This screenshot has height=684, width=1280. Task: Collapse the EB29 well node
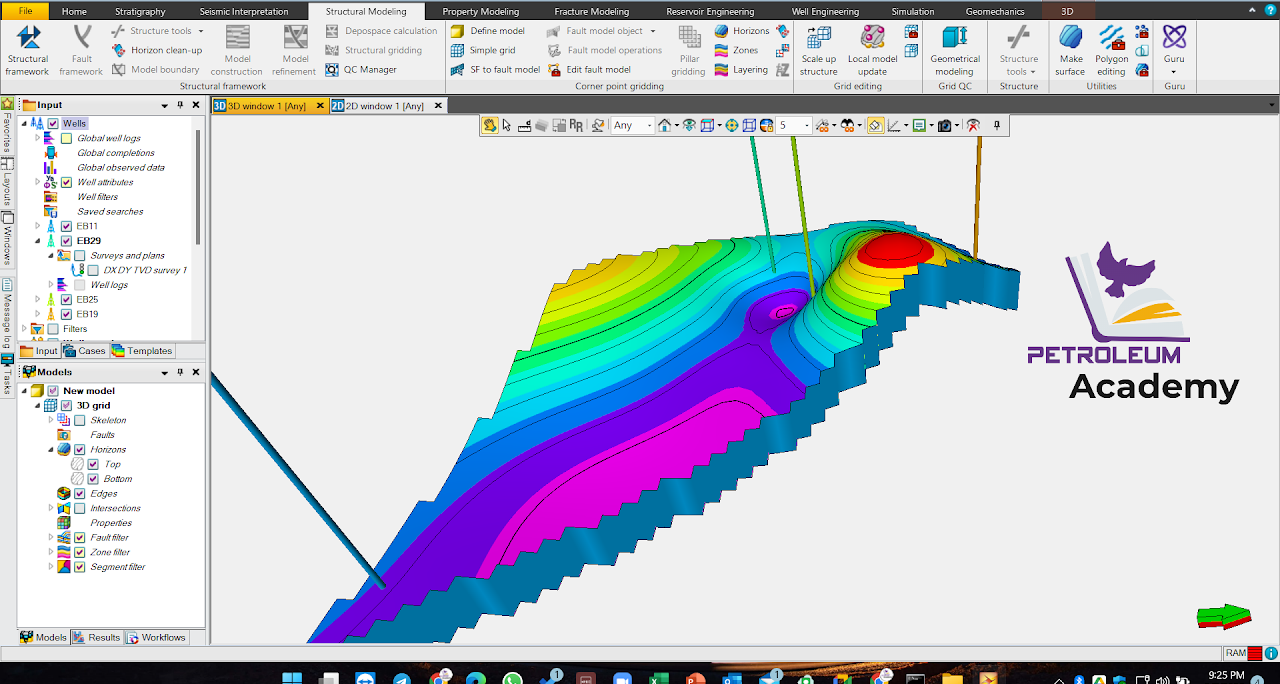tap(38, 241)
